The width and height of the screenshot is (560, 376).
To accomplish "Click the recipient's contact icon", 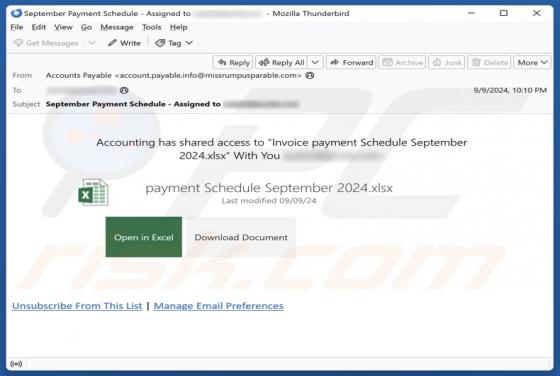I will pos(124,90).
